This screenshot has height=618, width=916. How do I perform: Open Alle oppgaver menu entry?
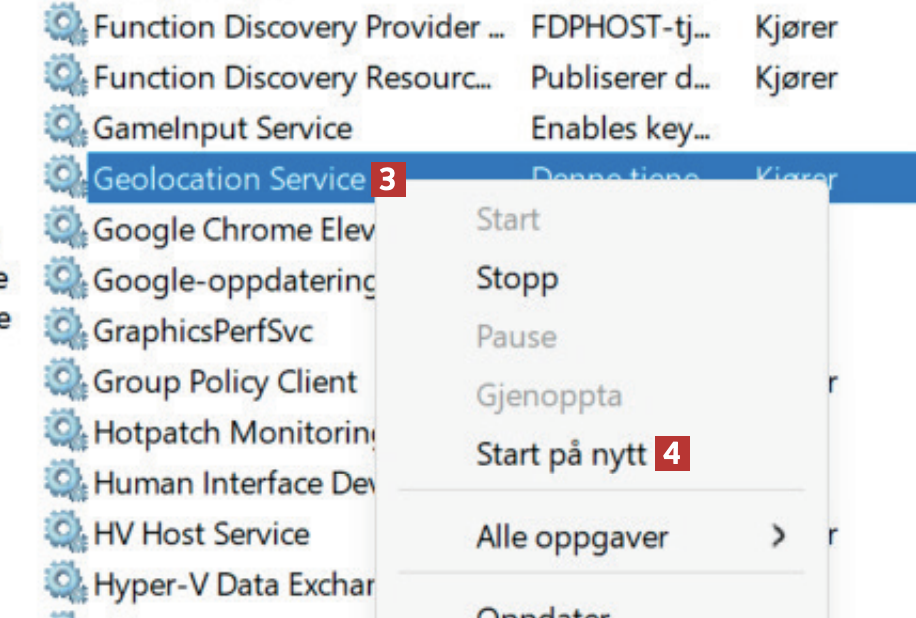coord(572,537)
